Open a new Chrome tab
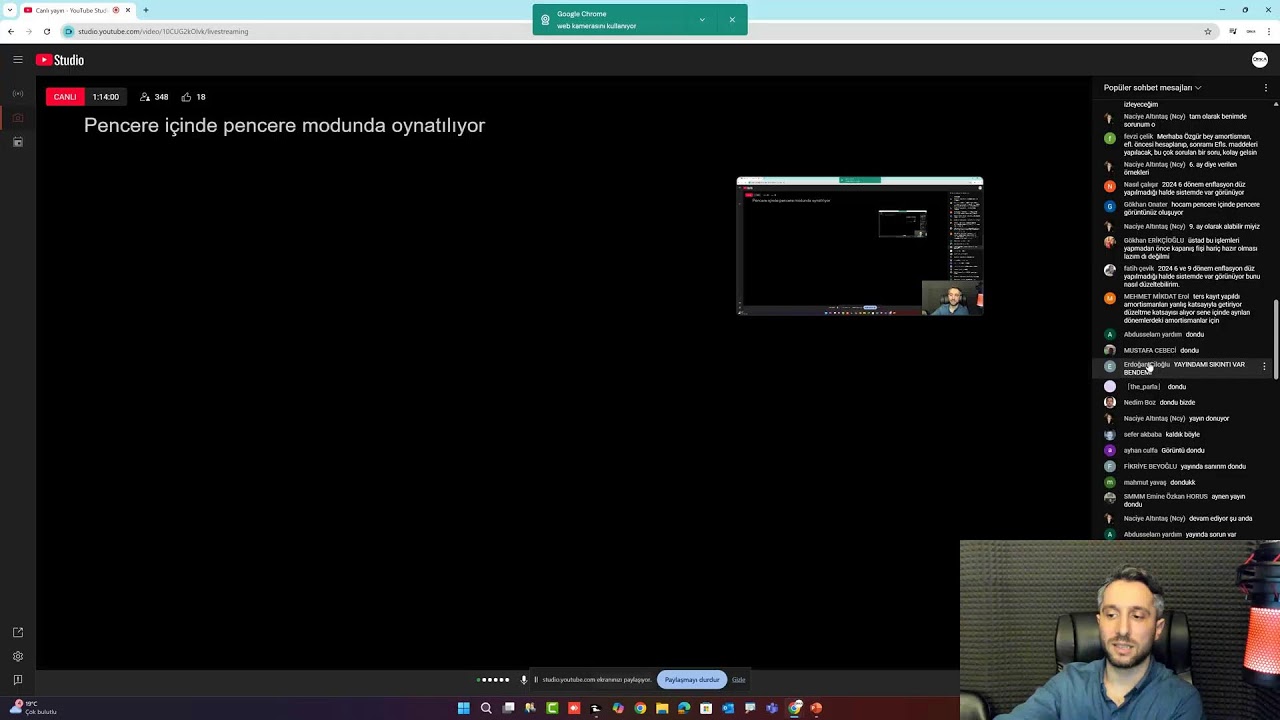Image resolution: width=1280 pixels, height=720 pixels. click(146, 10)
